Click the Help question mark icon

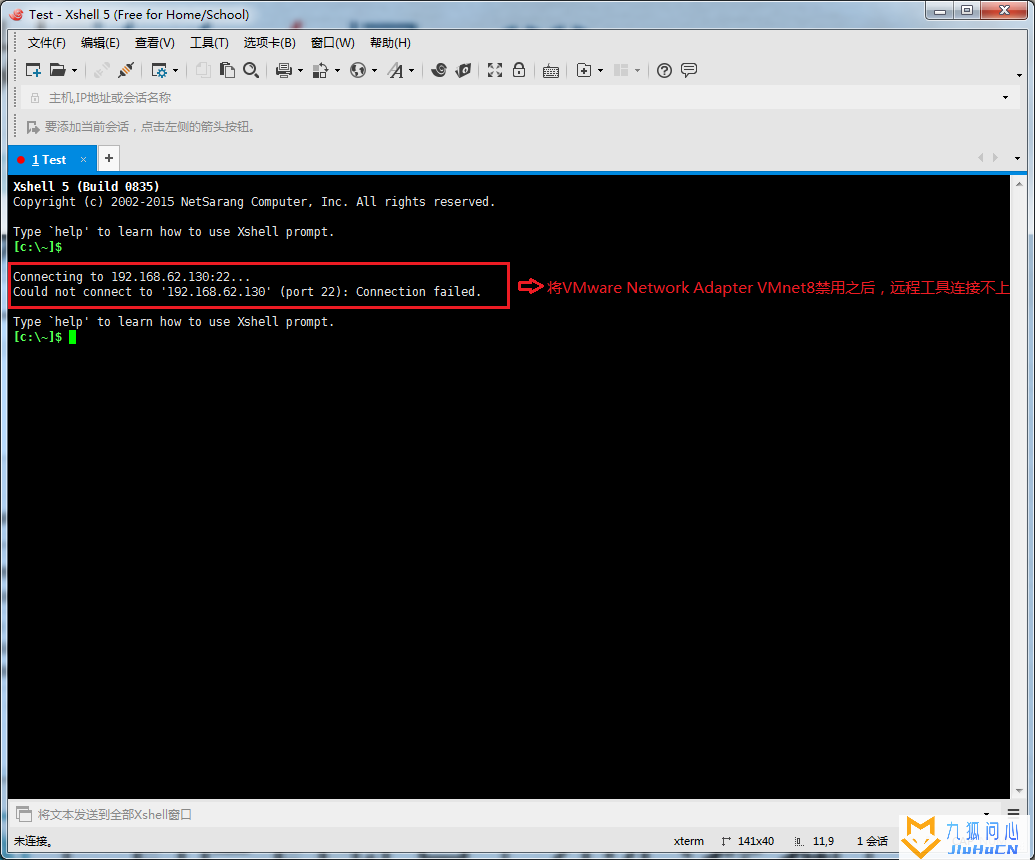click(x=664, y=70)
